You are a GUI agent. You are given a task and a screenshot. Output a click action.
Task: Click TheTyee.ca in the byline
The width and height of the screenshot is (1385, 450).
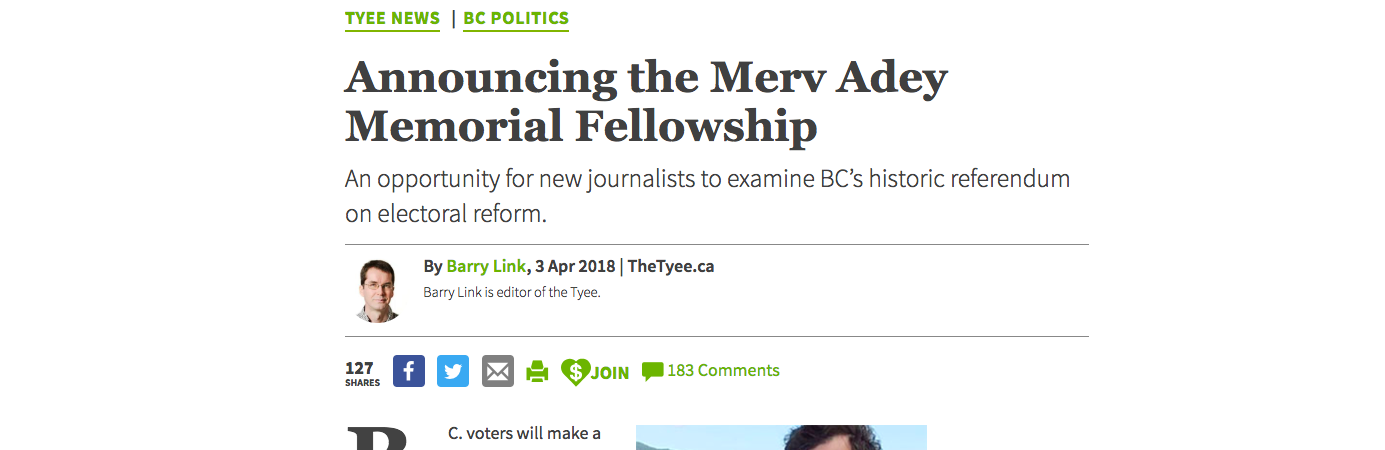[671, 266]
